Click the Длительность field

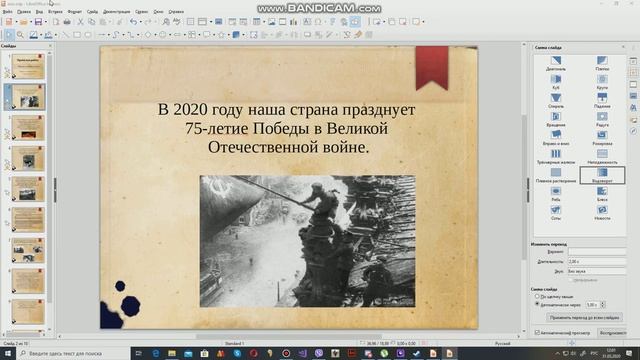tap(597, 262)
